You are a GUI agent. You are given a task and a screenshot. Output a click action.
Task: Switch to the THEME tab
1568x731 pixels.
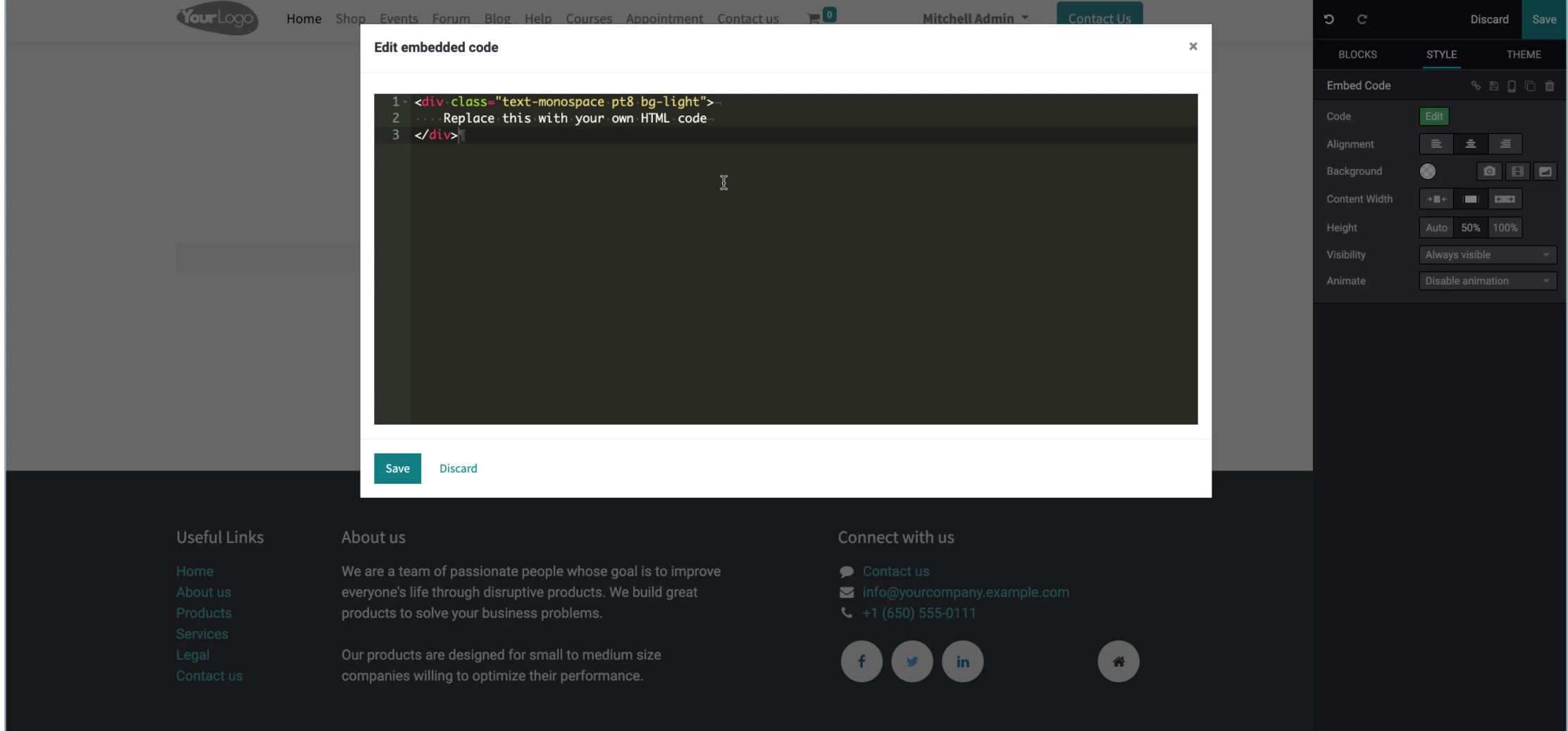[1524, 54]
